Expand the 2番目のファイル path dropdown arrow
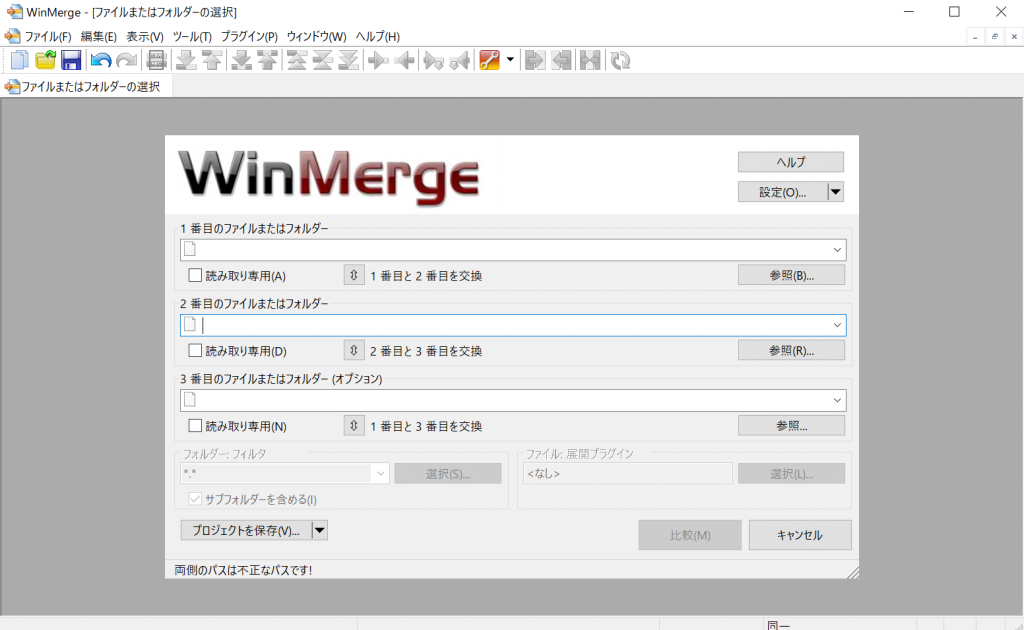Viewport: 1024px width, 630px height. click(x=837, y=325)
